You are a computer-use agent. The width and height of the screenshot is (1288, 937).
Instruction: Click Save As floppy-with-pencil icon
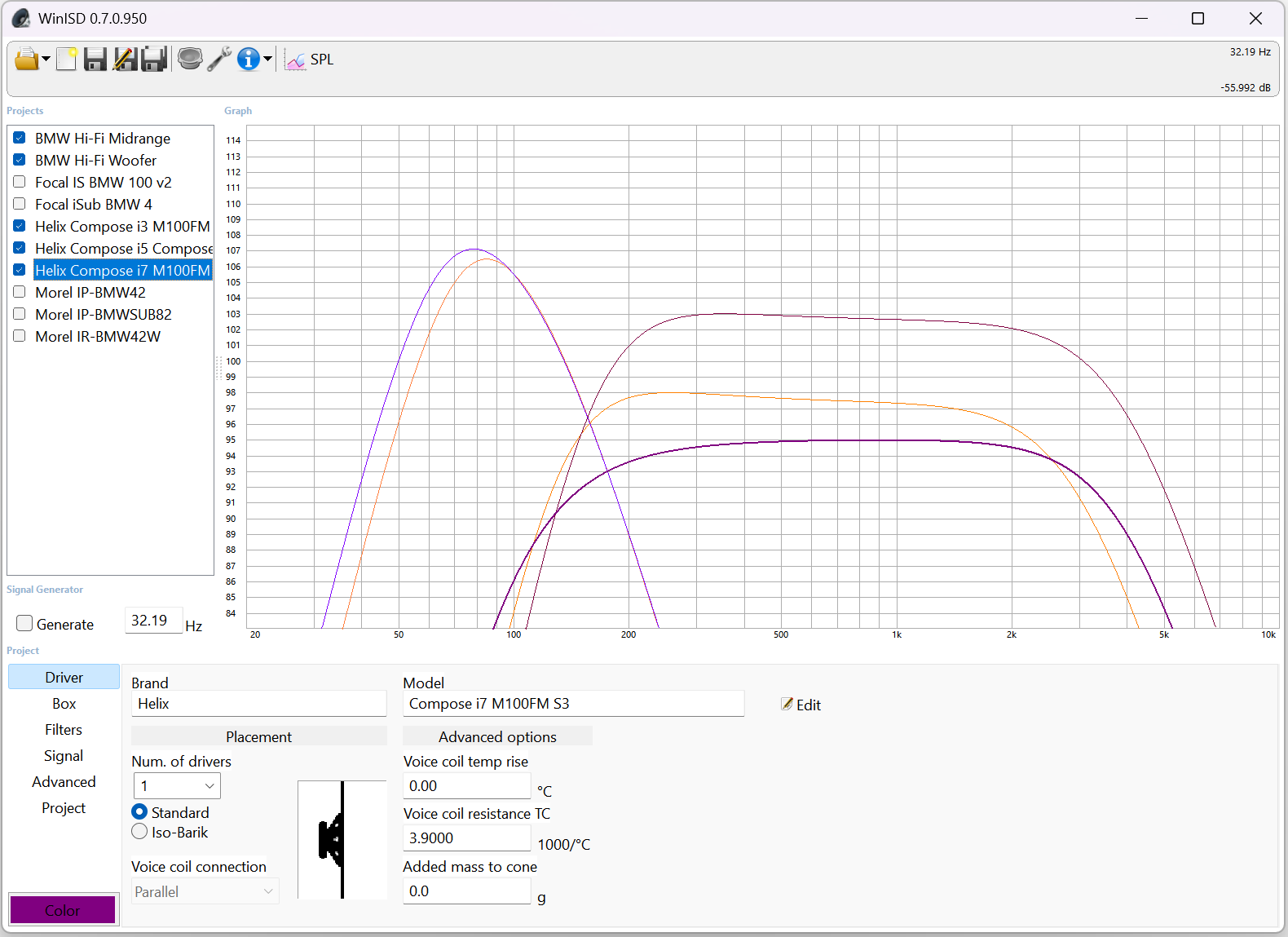(x=125, y=60)
